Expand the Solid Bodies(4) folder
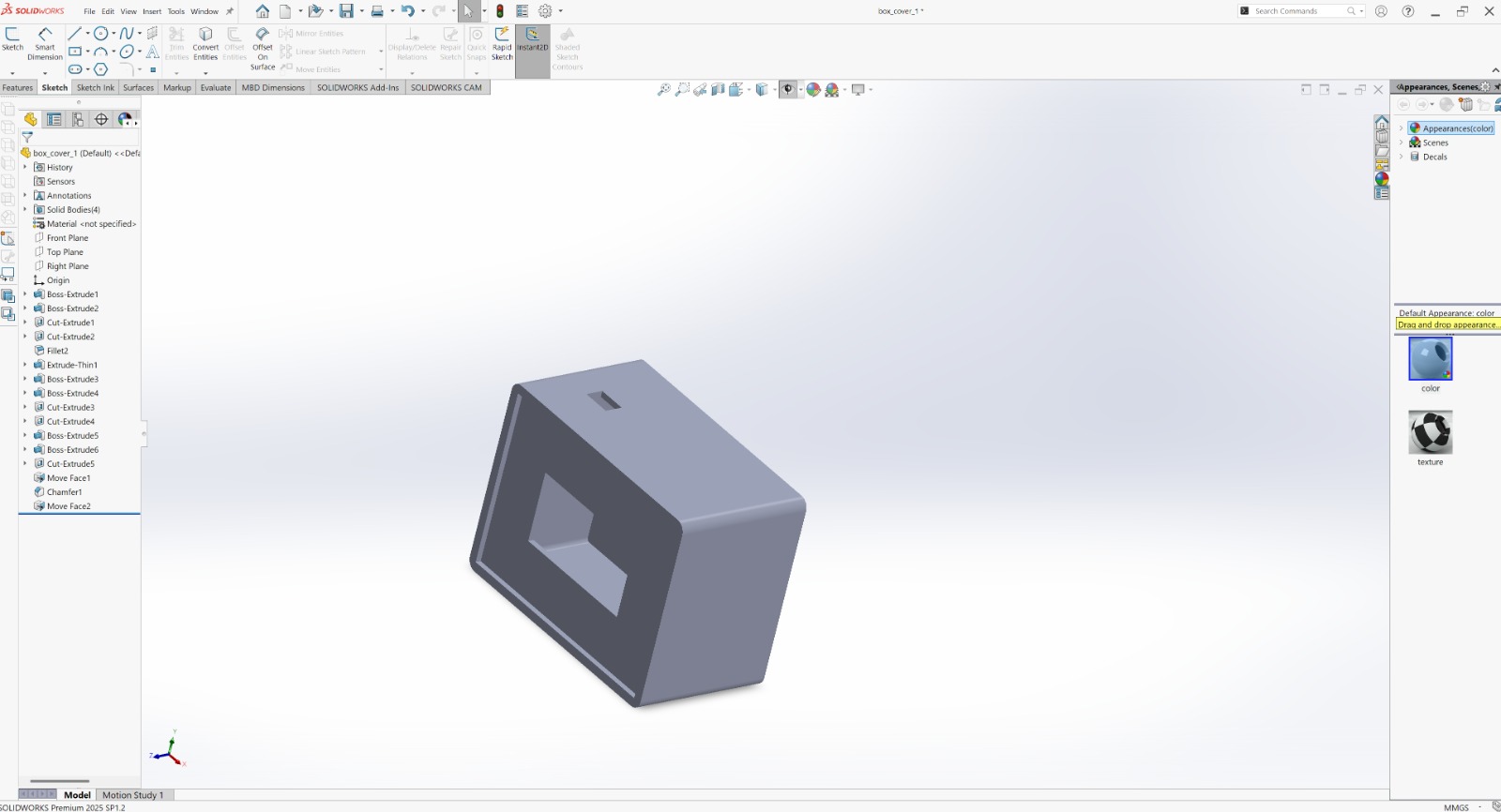The image size is (1501, 812). click(x=25, y=210)
